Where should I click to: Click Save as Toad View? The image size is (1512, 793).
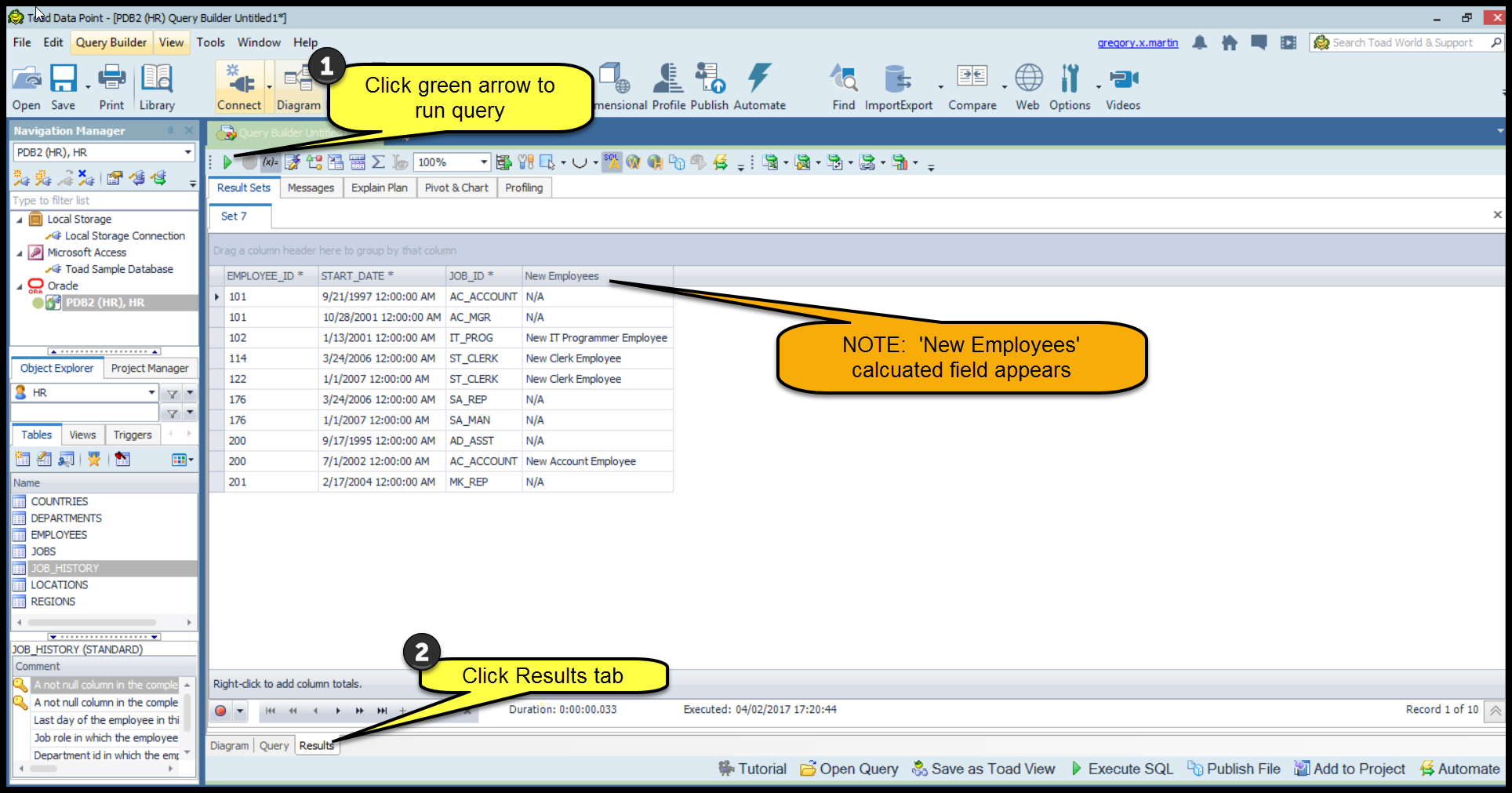point(983,769)
